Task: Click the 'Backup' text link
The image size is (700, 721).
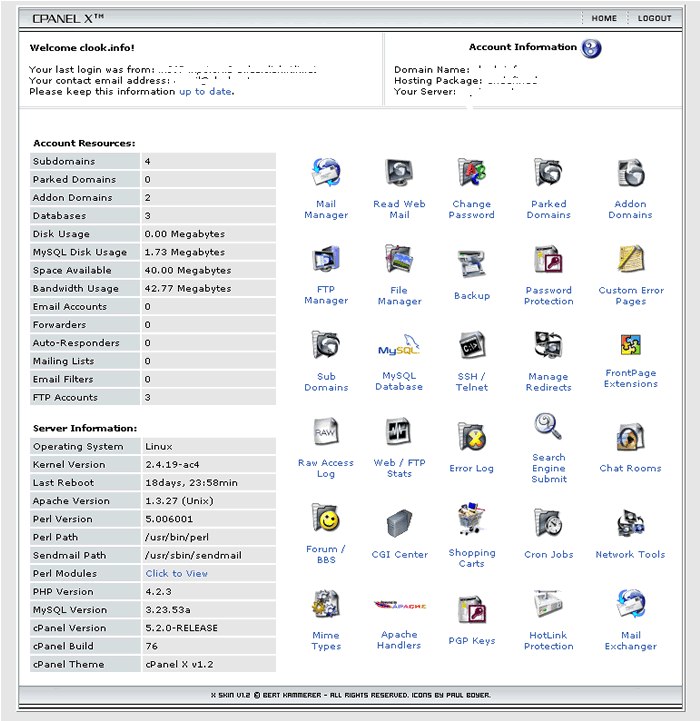Action: (x=472, y=296)
